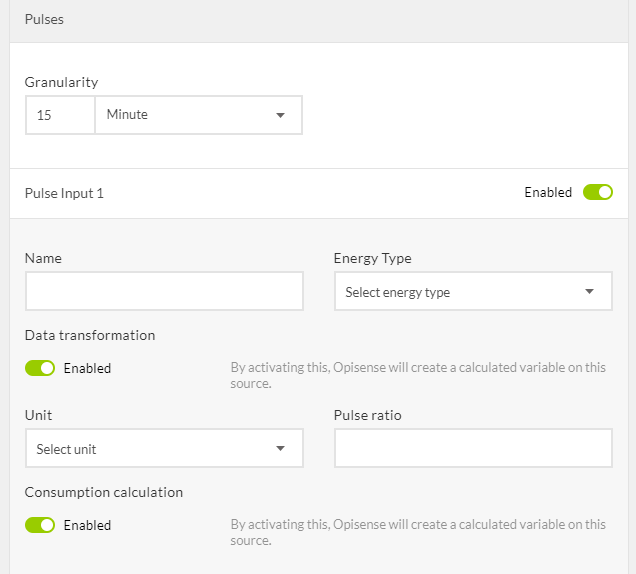This screenshot has height=574, width=636.
Task: Click the caret icon of Energy Type field
Action: pyautogui.click(x=590, y=292)
